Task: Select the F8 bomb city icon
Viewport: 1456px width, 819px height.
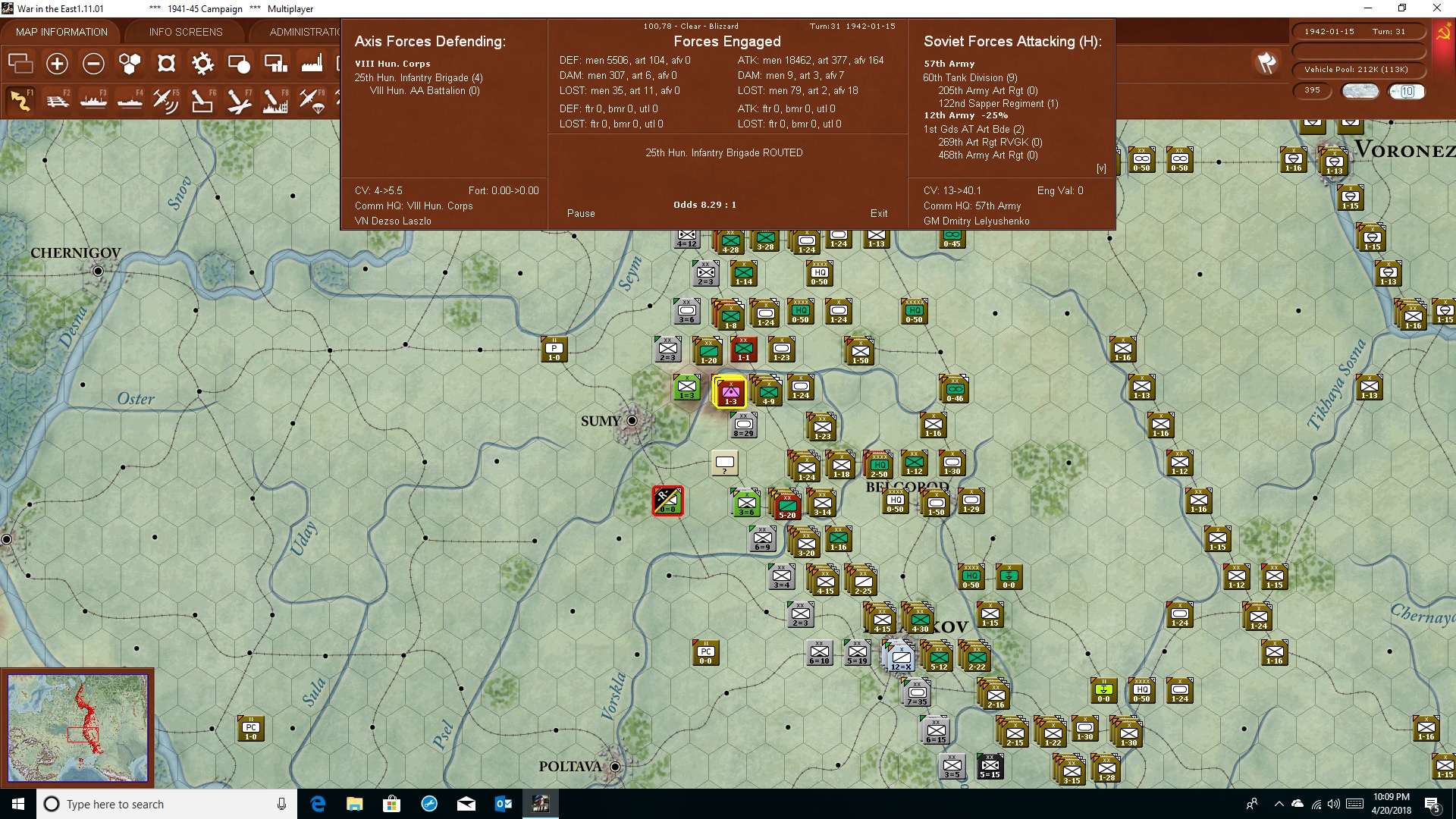Action: pos(275,100)
